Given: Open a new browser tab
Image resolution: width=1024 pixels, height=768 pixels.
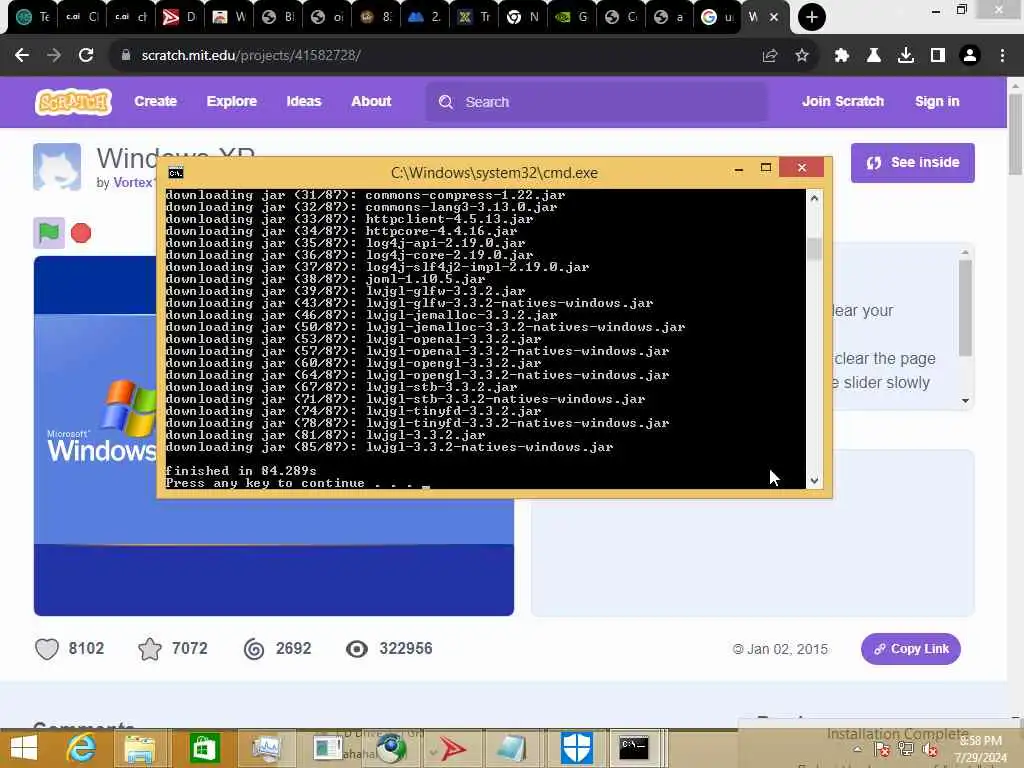Looking at the screenshot, I should [811, 17].
